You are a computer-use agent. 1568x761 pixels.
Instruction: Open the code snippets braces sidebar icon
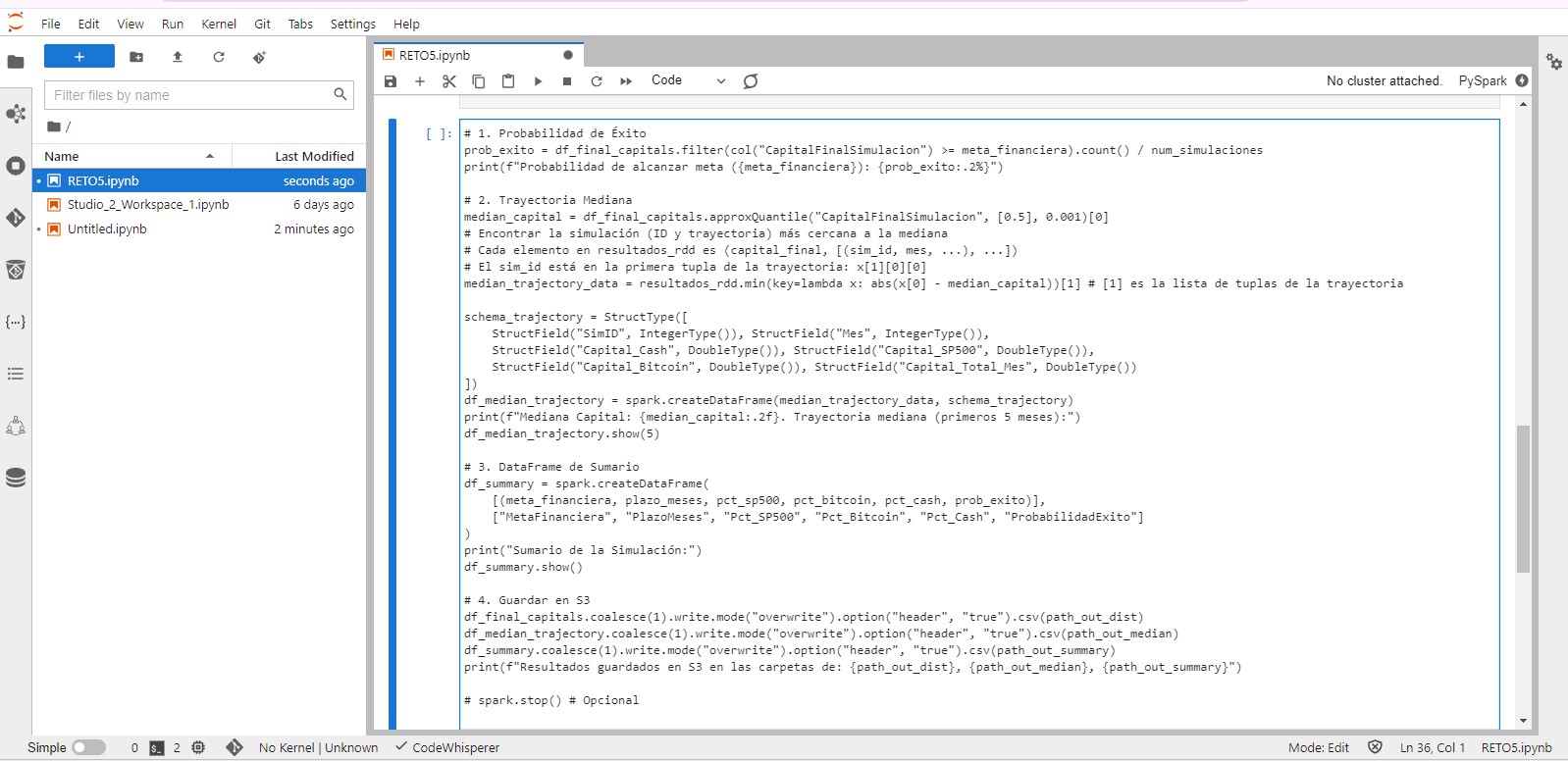(x=16, y=322)
